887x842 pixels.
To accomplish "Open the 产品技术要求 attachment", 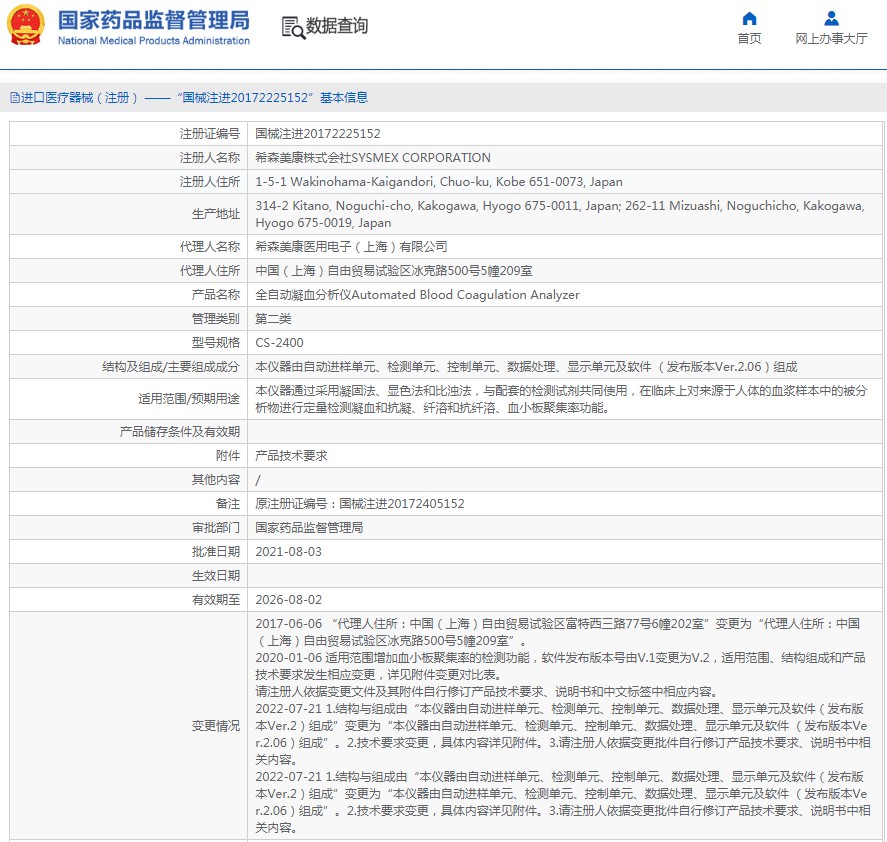I will pyautogui.click(x=291, y=455).
